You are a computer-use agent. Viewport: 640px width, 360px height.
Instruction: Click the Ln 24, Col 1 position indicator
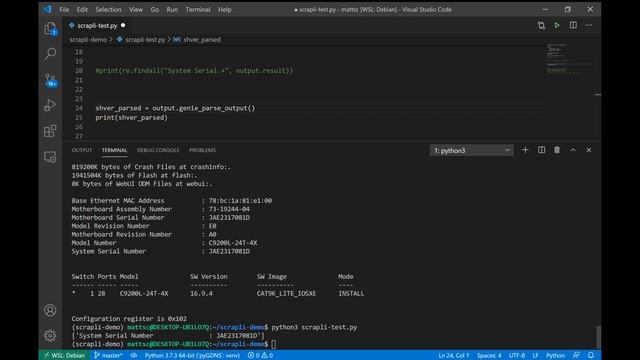tap(453, 355)
